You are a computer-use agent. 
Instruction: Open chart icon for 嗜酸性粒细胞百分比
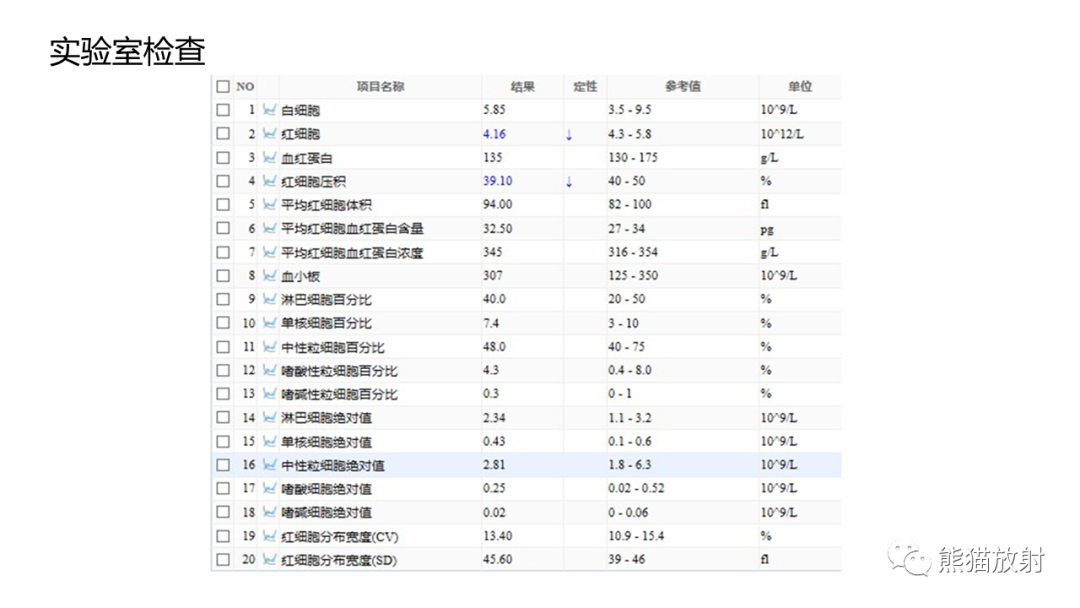pyautogui.click(x=269, y=370)
